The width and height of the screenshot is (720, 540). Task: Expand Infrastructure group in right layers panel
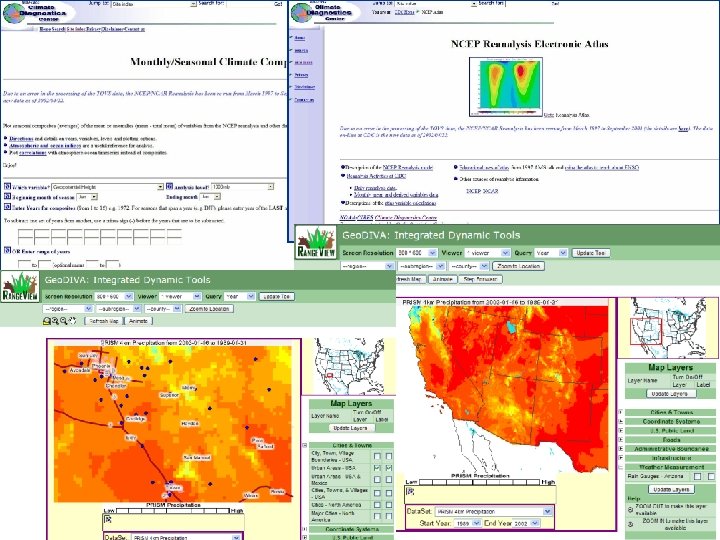pos(622,458)
